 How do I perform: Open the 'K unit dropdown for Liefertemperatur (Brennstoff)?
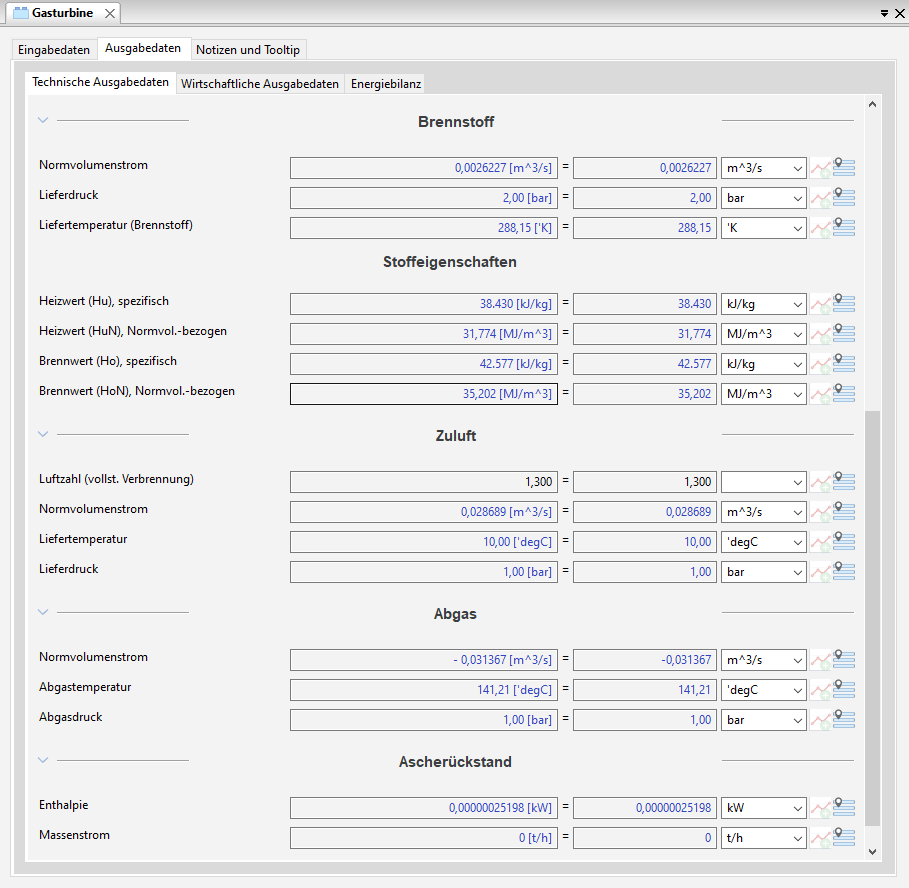pos(763,228)
